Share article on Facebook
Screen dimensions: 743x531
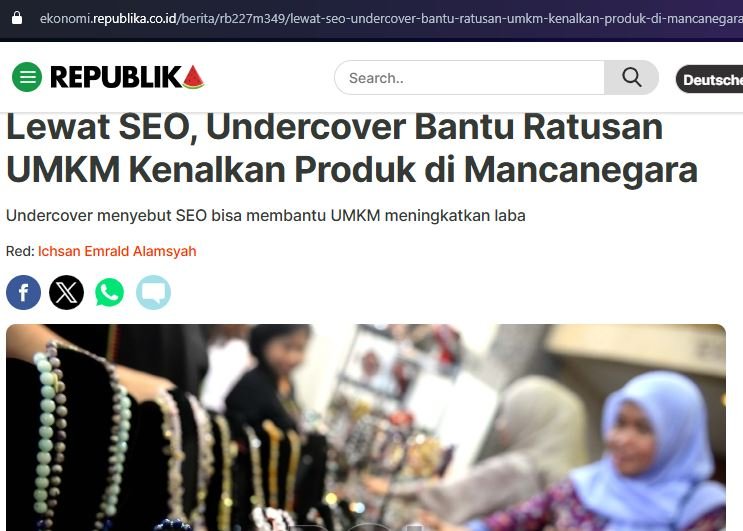point(23,292)
